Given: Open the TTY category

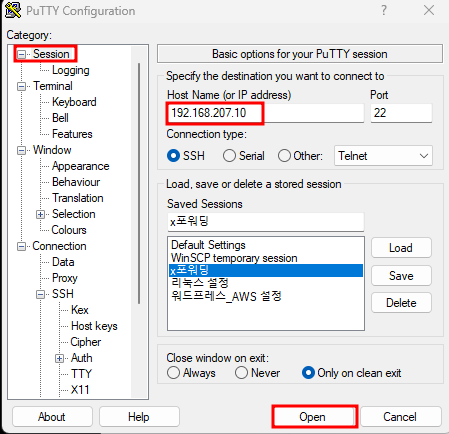Looking at the screenshot, I should pos(81,374).
